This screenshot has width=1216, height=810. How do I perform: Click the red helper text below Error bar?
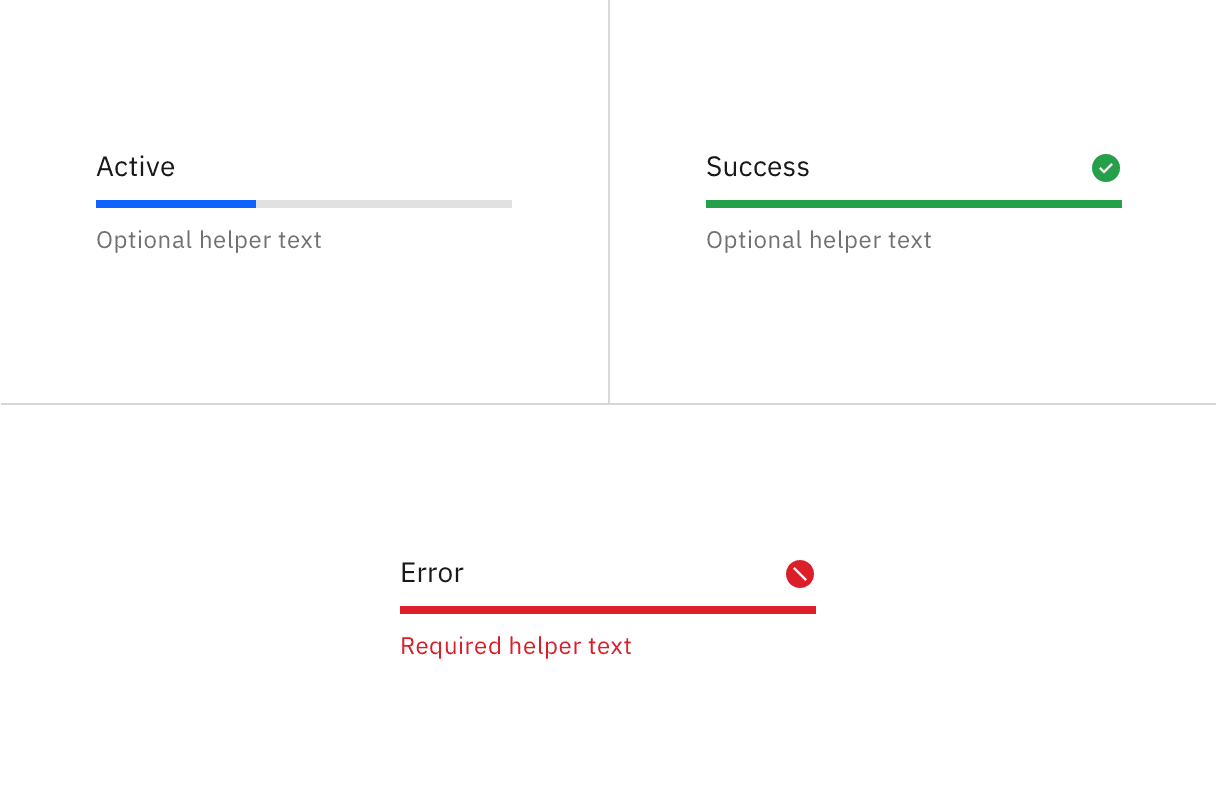coord(515,646)
